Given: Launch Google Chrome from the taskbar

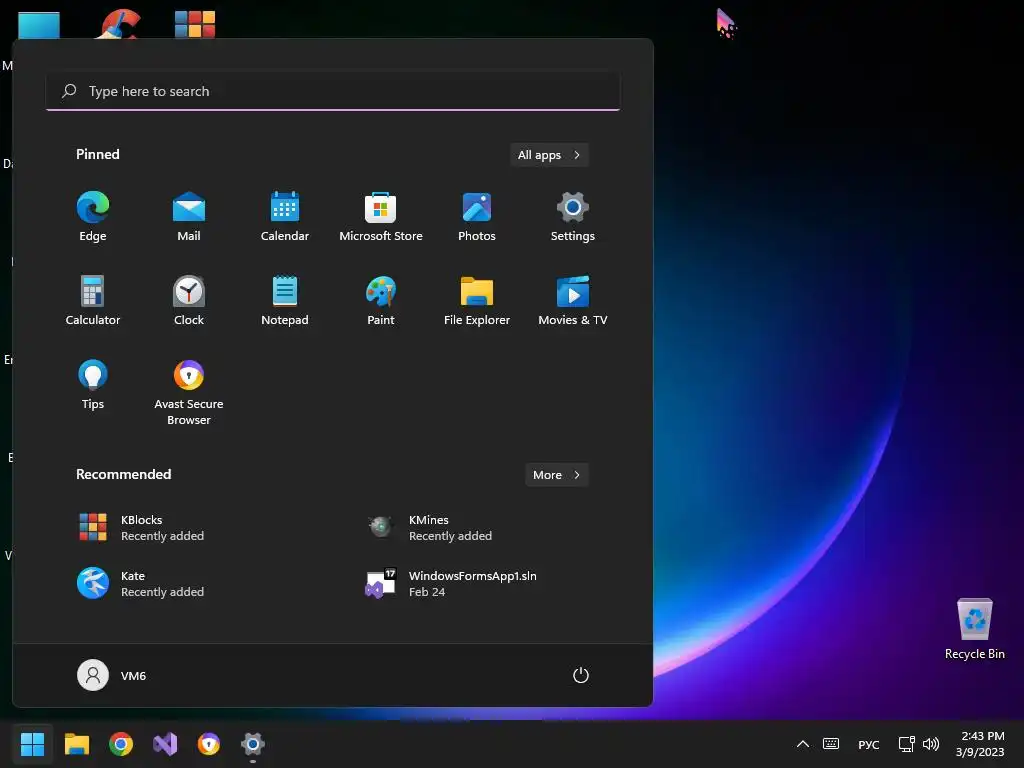Looking at the screenshot, I should [x=121, y=744].
